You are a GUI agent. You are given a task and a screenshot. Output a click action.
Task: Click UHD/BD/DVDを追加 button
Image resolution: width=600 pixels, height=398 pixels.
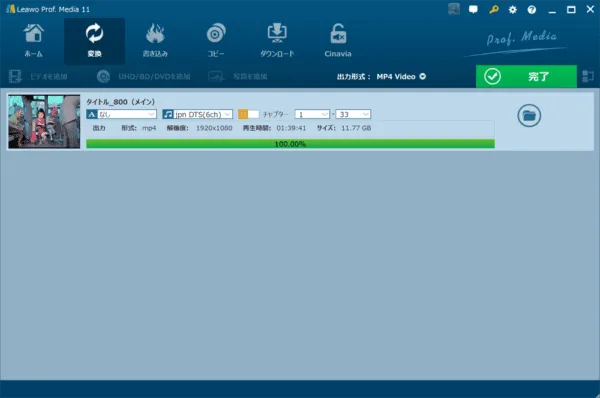pos(143,77)
